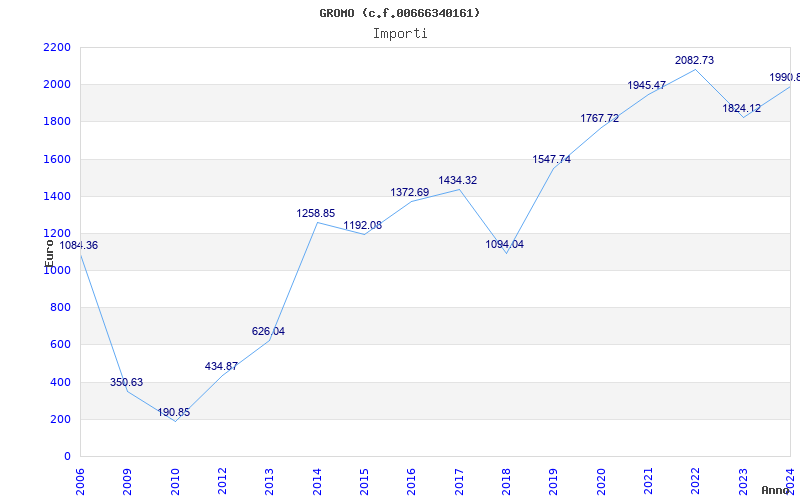Screen dimensions: 800x500
Task: Click the data label 1084.36
Action: tap(79, 245)
